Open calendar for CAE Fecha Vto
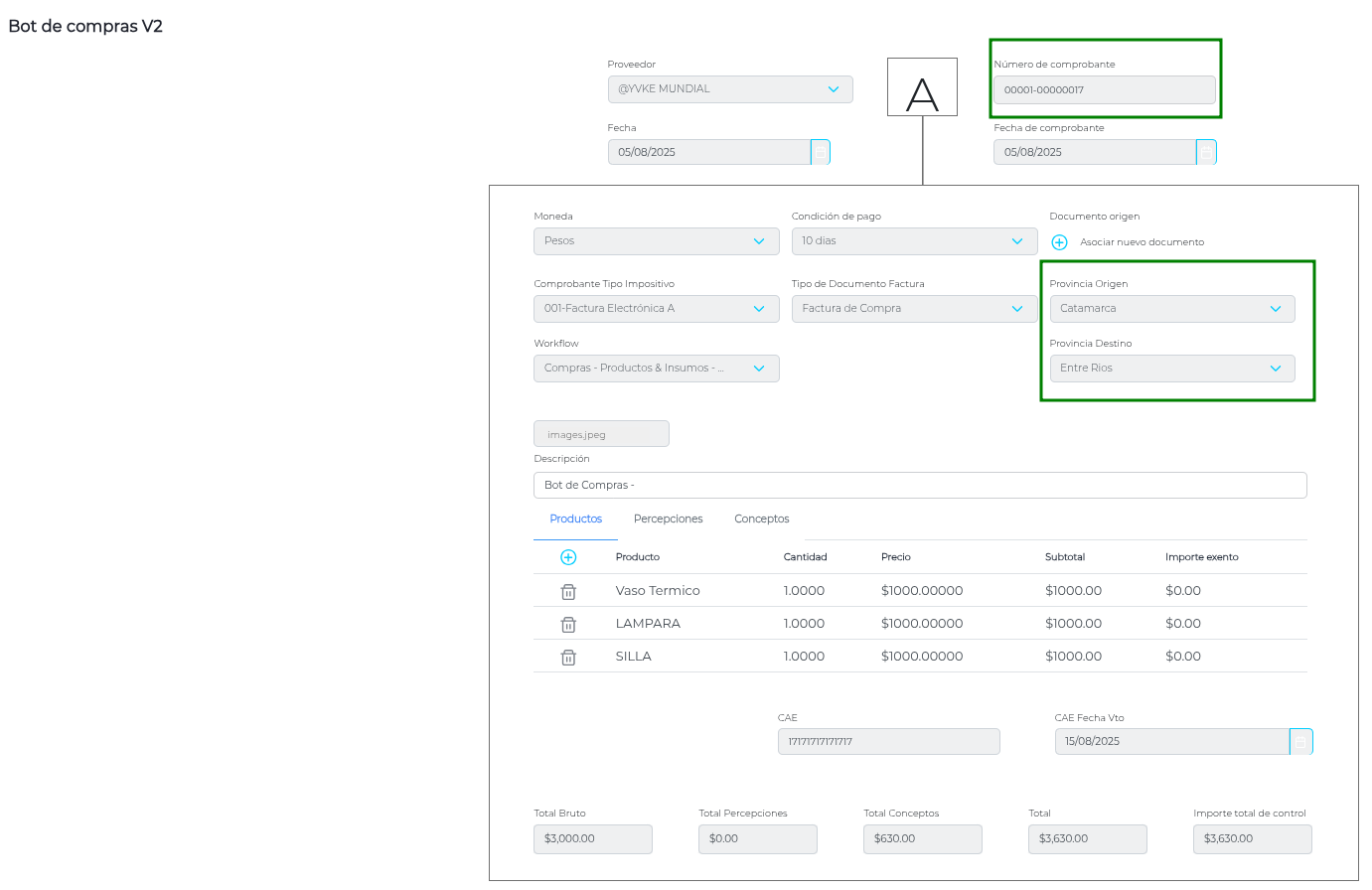The image size is (1372, 890). [1300, 742]
